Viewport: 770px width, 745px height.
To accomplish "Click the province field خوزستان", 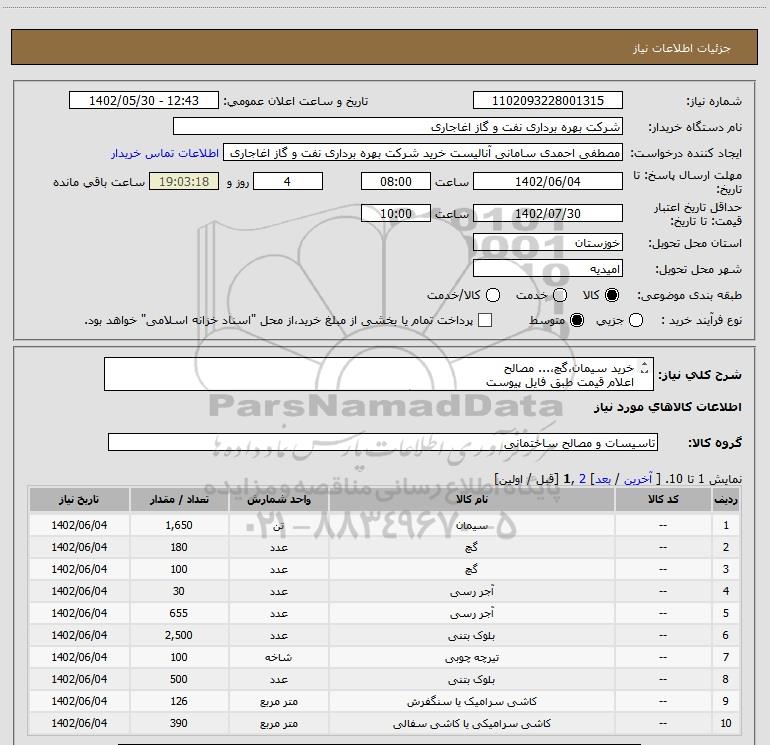I will (x=548, y=243).
